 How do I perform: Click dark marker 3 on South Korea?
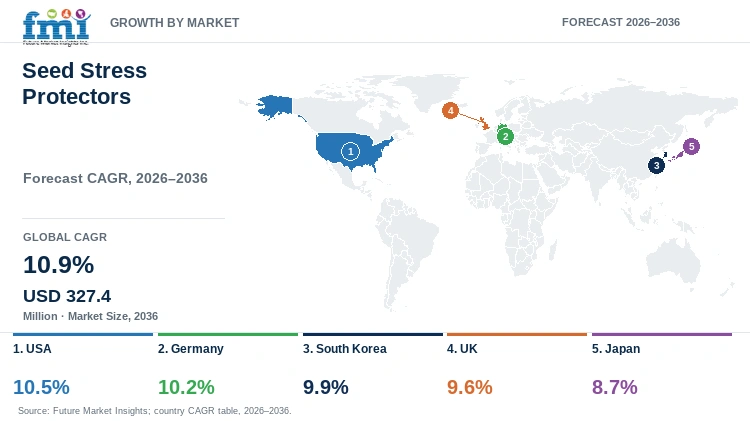(x=656, y=166)
